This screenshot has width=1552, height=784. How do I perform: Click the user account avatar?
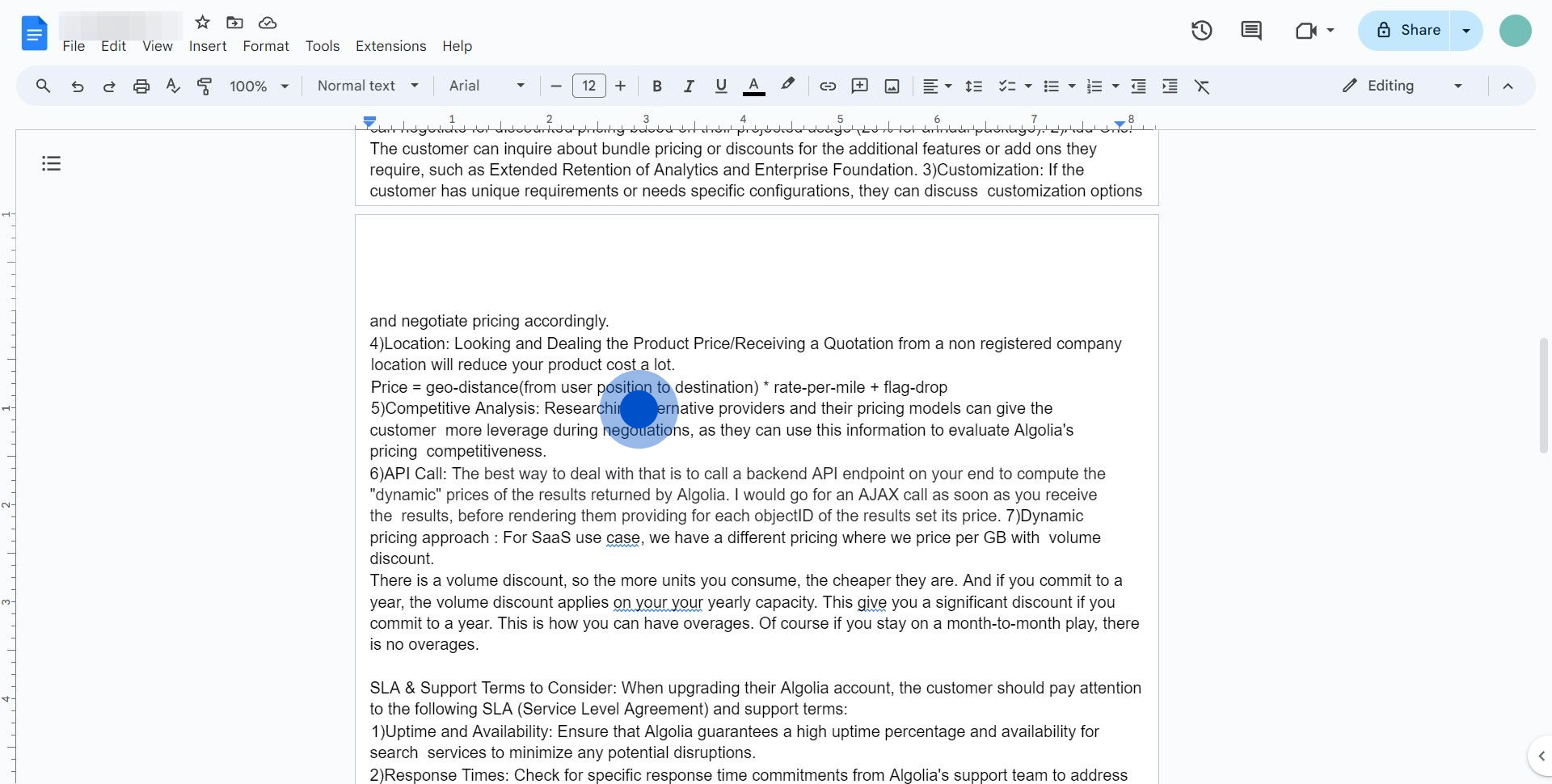pos(1516,31)
